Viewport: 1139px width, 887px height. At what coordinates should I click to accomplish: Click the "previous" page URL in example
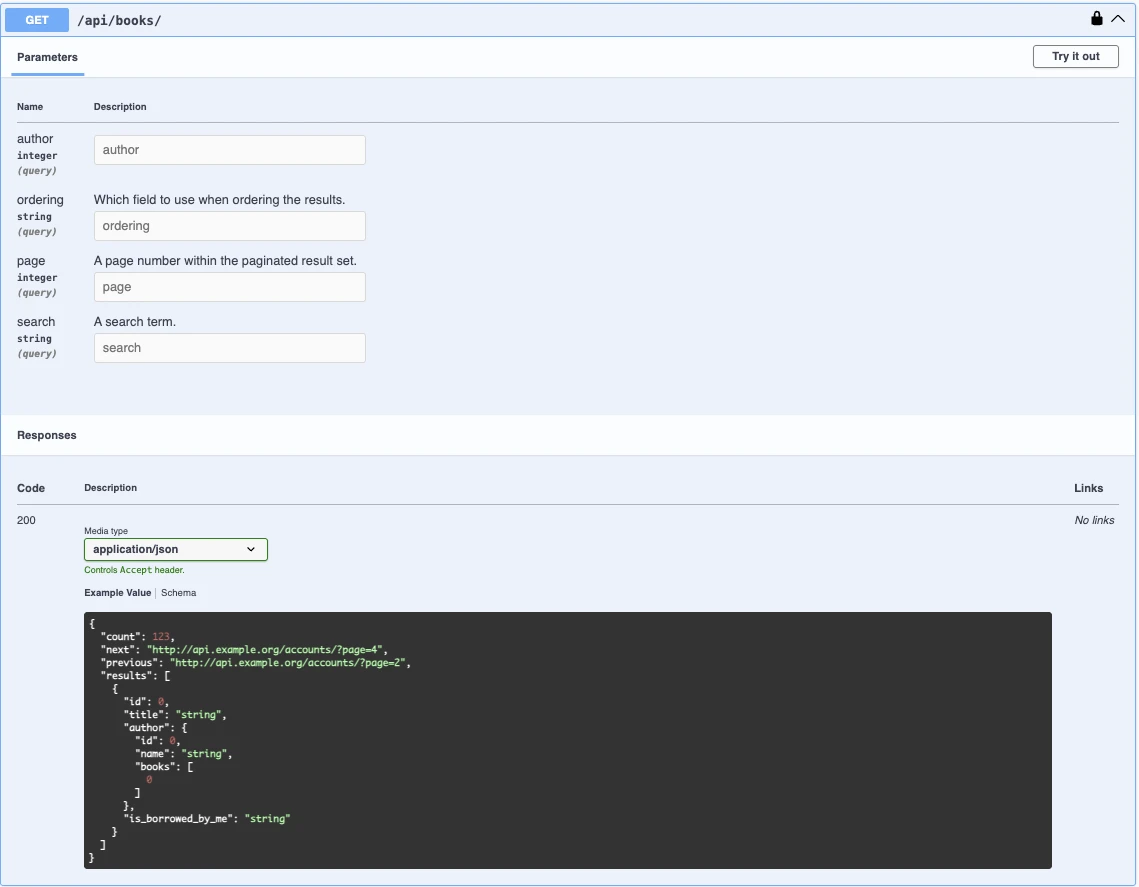pos(290,662)
